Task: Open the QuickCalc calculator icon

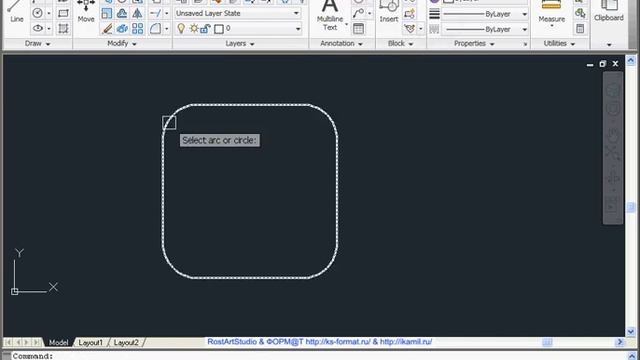Action: pos(580,29)
